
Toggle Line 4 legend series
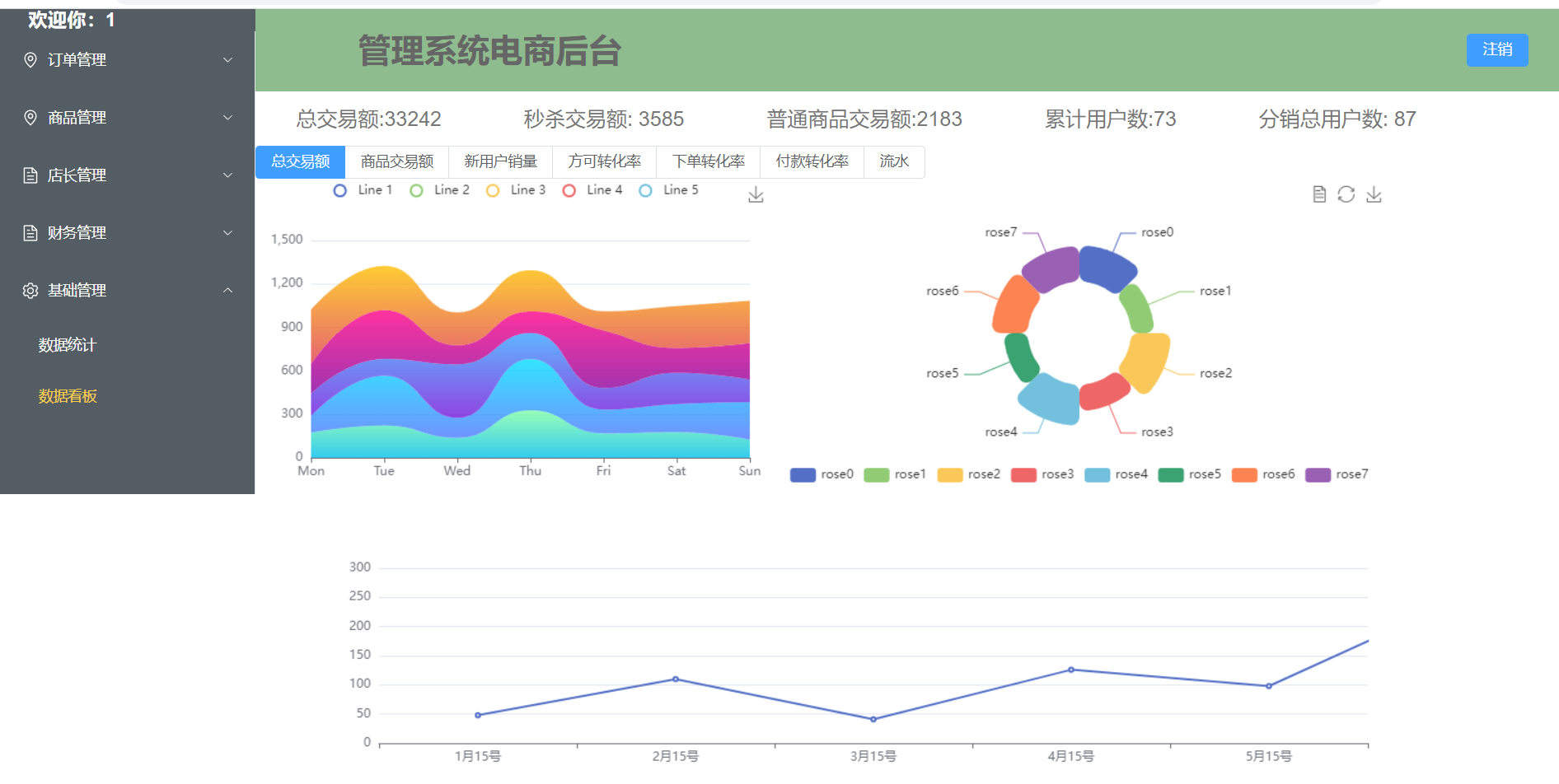(592, 190)
